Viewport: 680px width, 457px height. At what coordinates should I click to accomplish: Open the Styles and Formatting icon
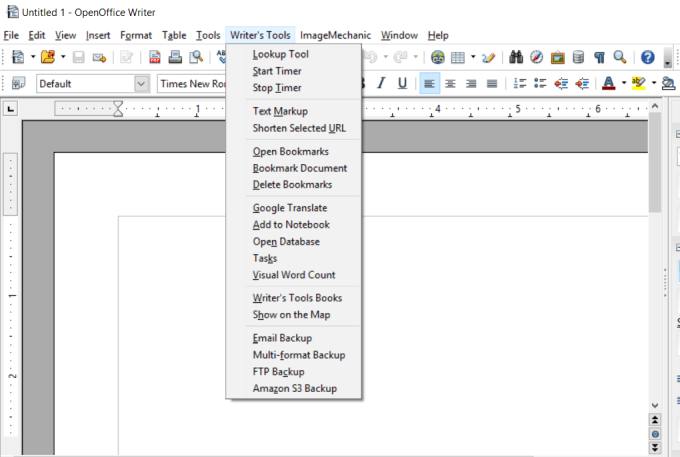point(19,83)
